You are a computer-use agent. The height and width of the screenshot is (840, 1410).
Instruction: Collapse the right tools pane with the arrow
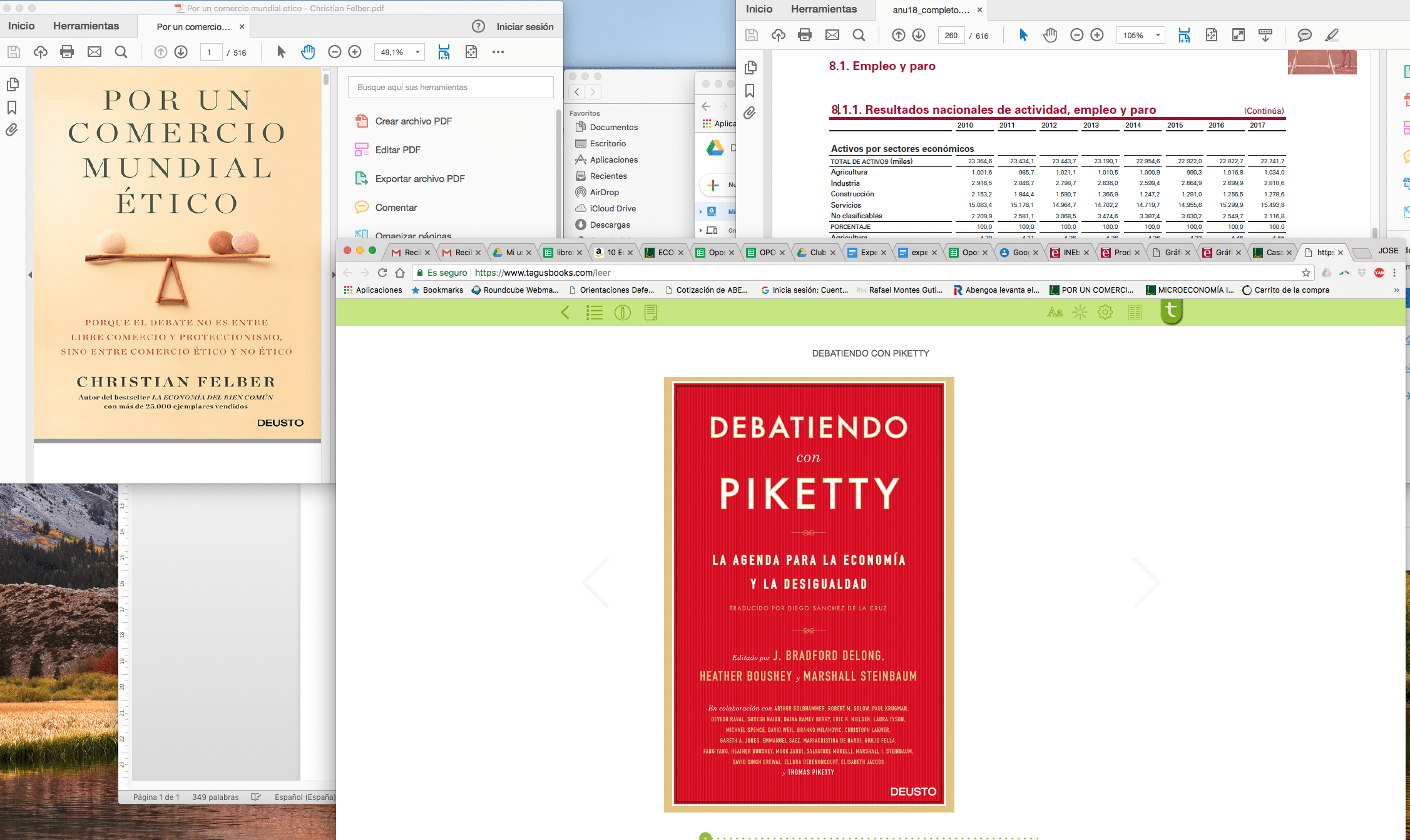334,275
